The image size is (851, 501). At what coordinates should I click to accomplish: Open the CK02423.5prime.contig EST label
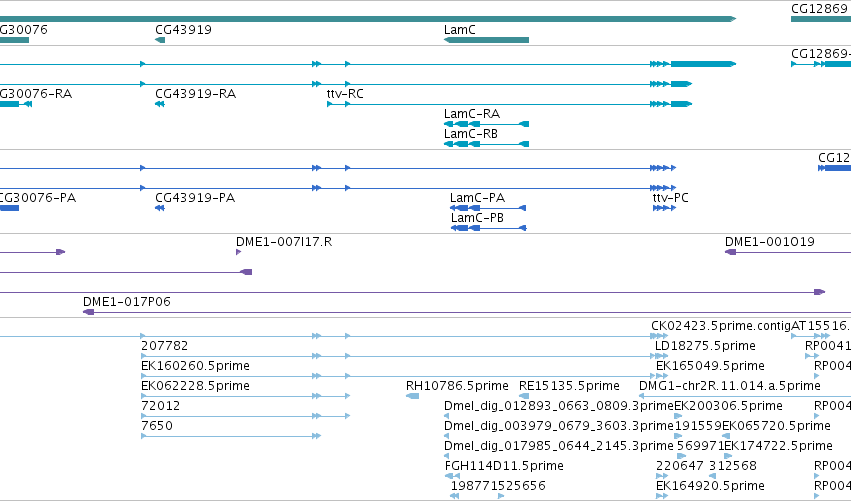721,326
